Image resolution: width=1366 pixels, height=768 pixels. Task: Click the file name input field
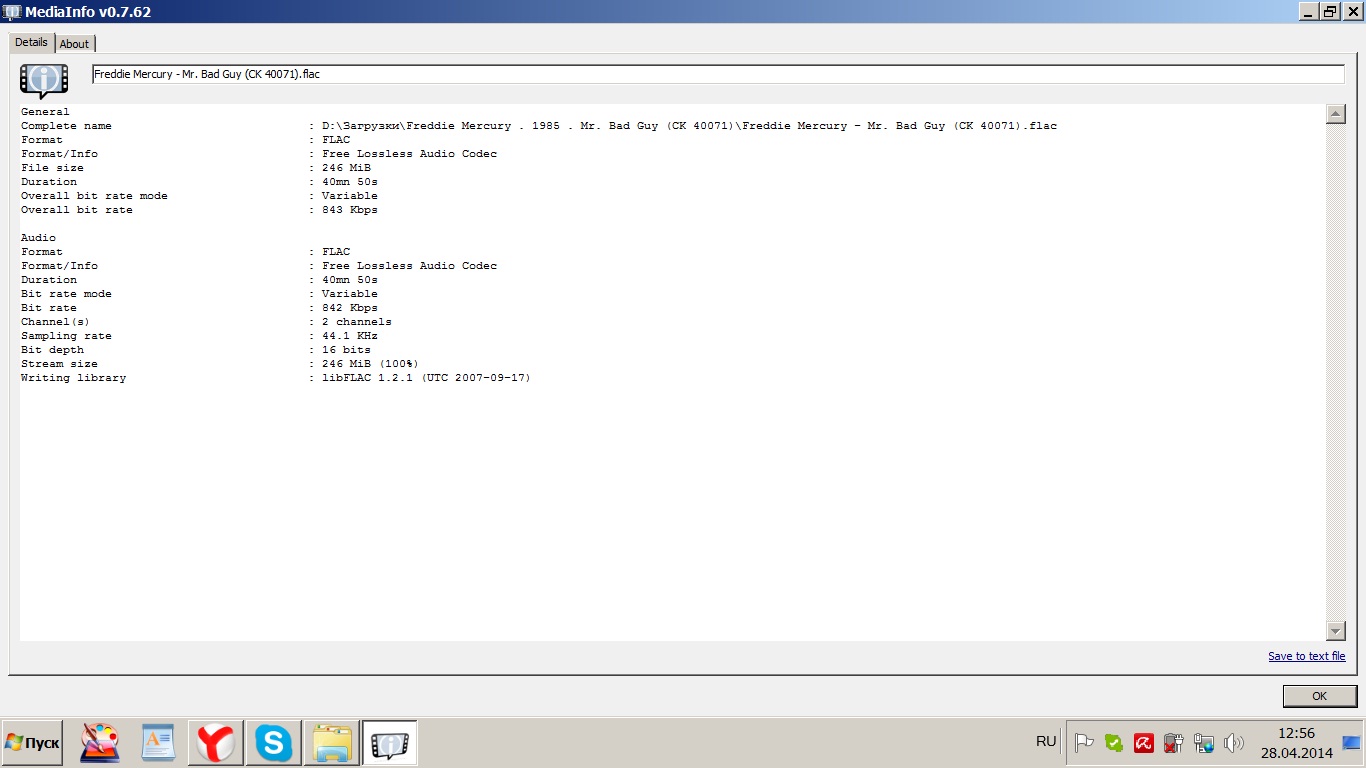(x=718, y=74)
